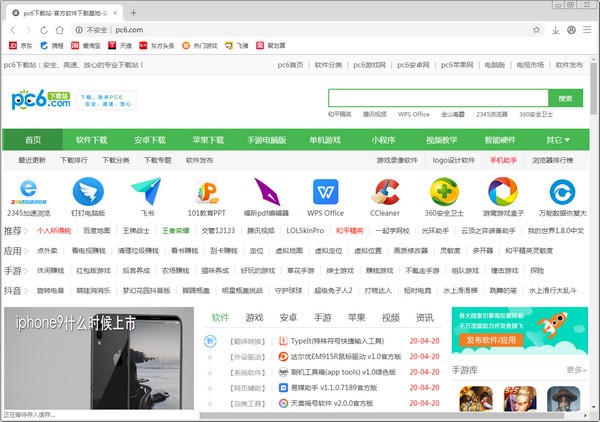Open the new tab with plus button
600x422 pixels.
133,11
